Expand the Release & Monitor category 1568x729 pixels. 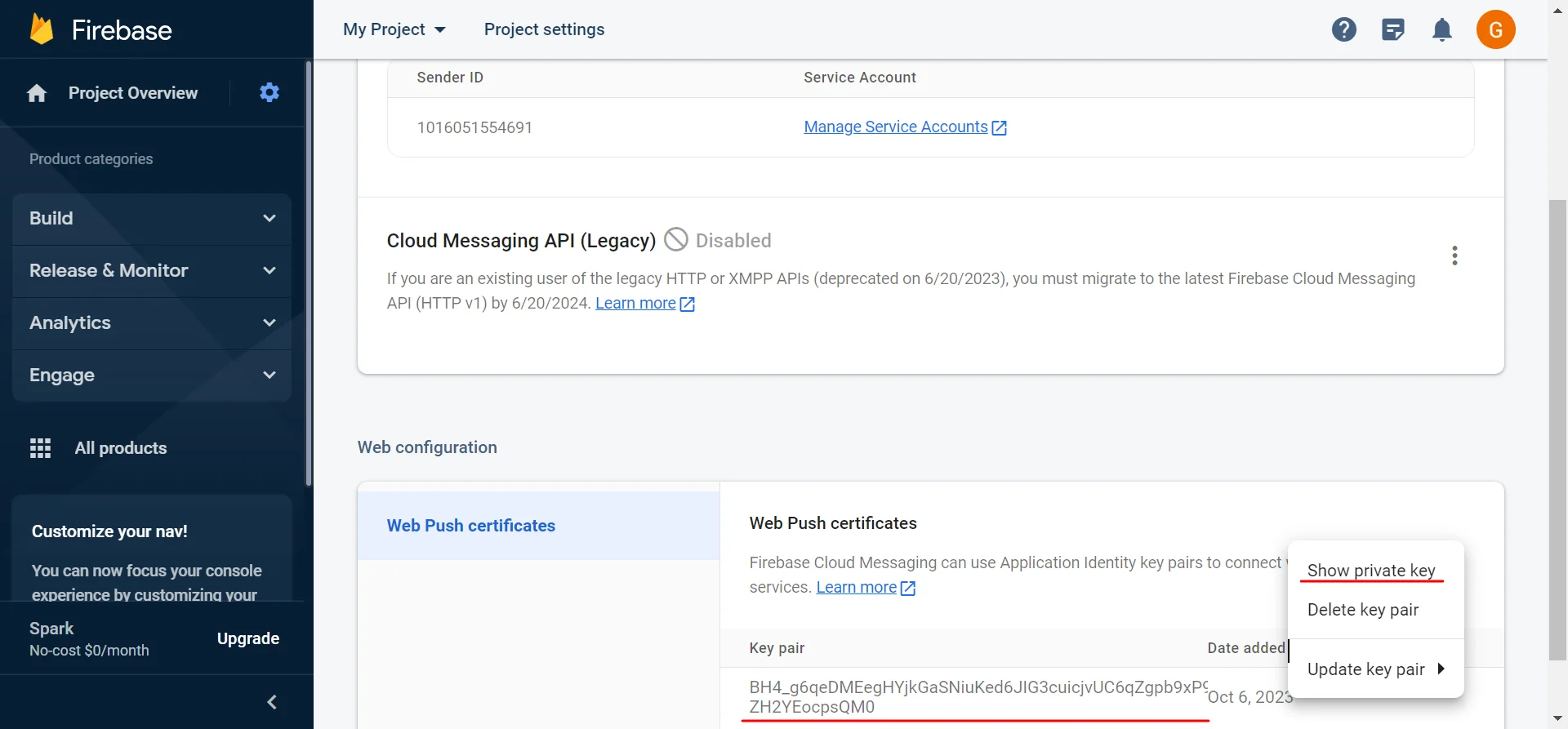pos(152,270)
